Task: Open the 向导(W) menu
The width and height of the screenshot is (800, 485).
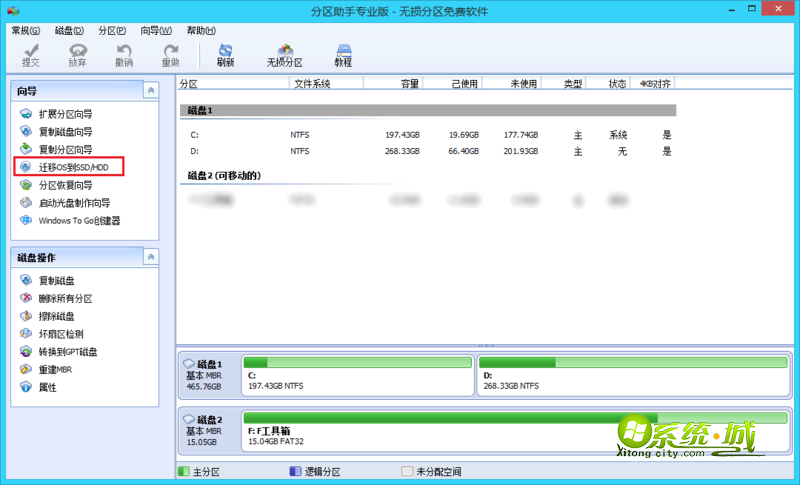Action: click(156, 31)
